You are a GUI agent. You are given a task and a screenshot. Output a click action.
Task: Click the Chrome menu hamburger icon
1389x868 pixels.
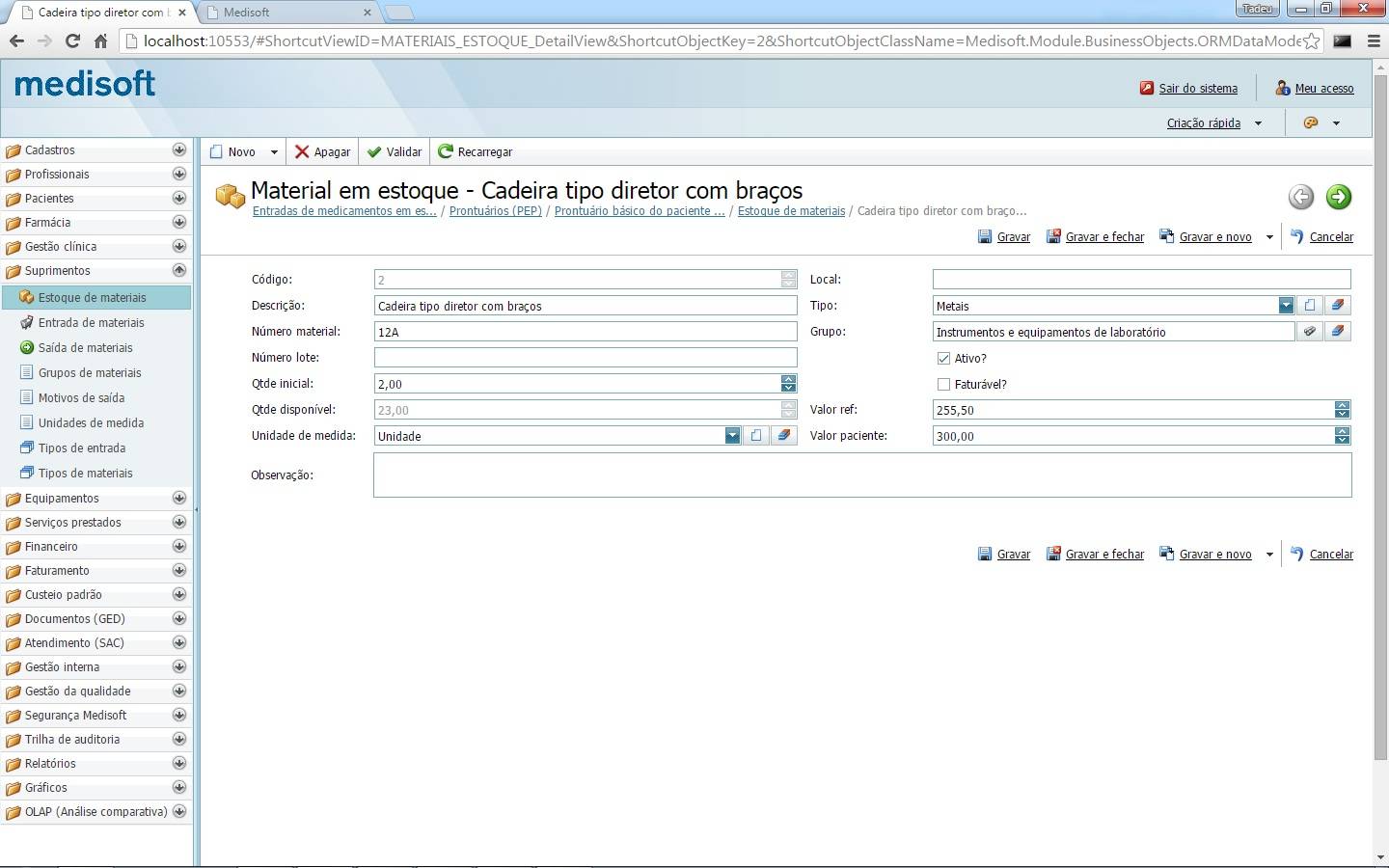pos(1374,41)
